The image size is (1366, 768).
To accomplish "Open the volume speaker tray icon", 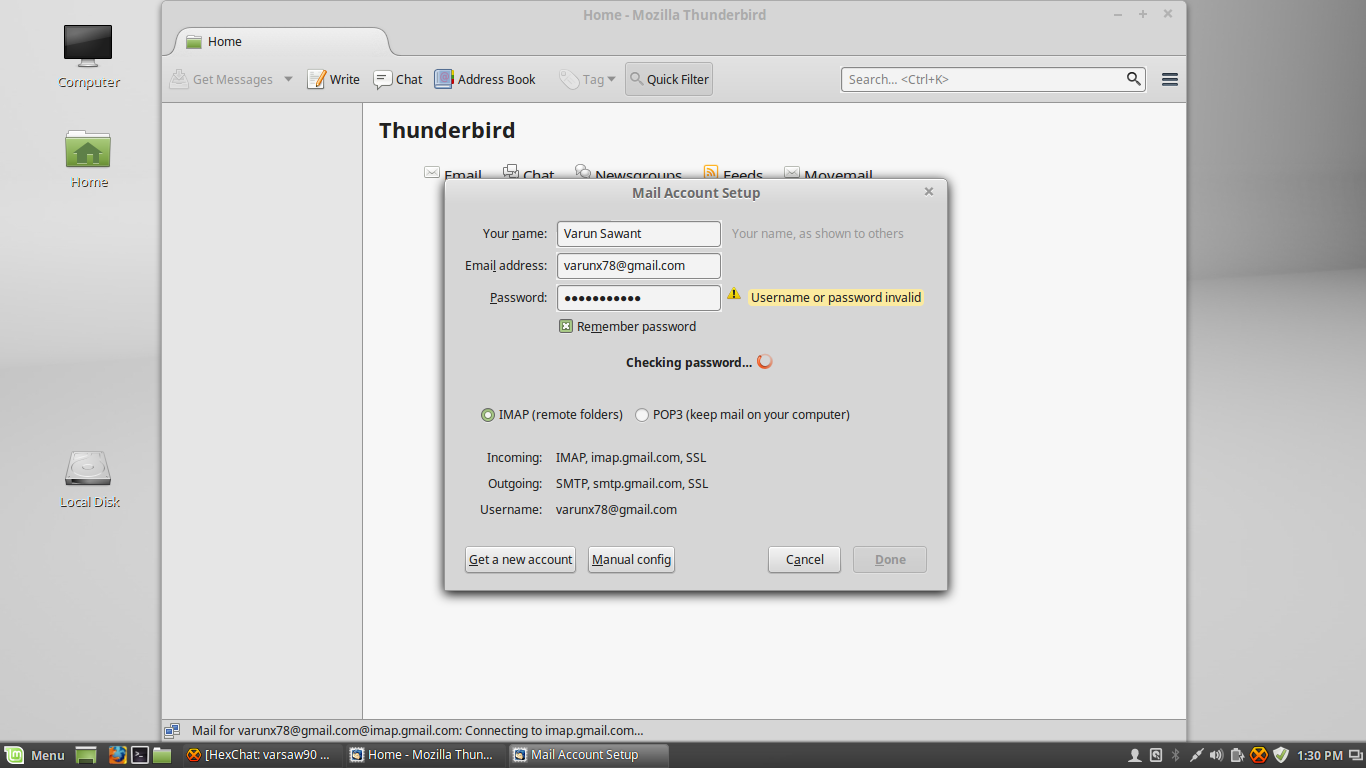I will pyautogui.click(x=1217, y=755).
